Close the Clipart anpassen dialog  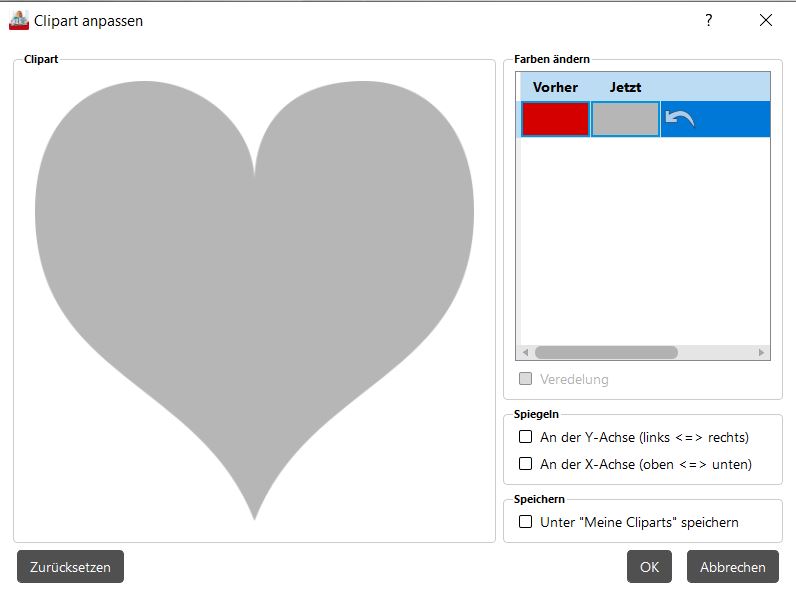point(766,20)
